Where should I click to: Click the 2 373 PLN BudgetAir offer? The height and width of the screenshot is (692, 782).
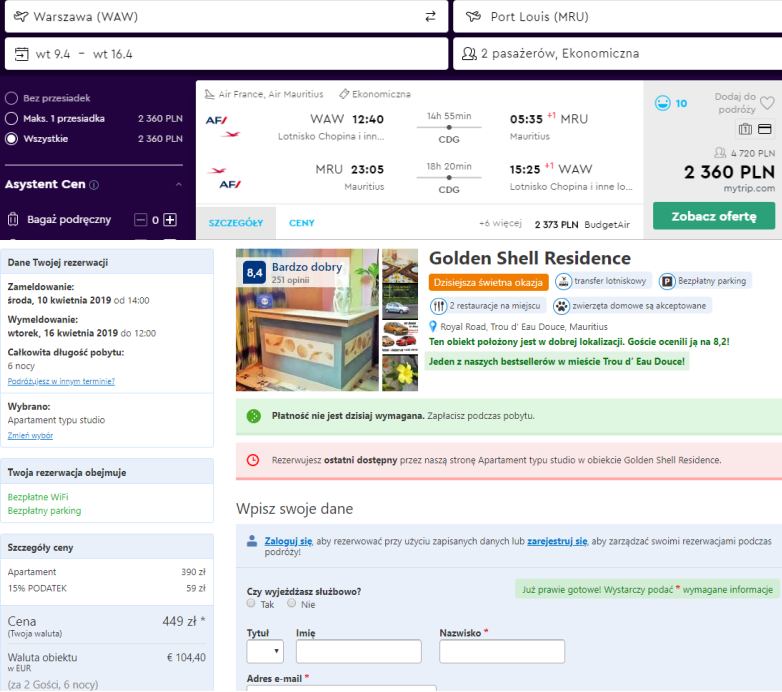(582, 225)
